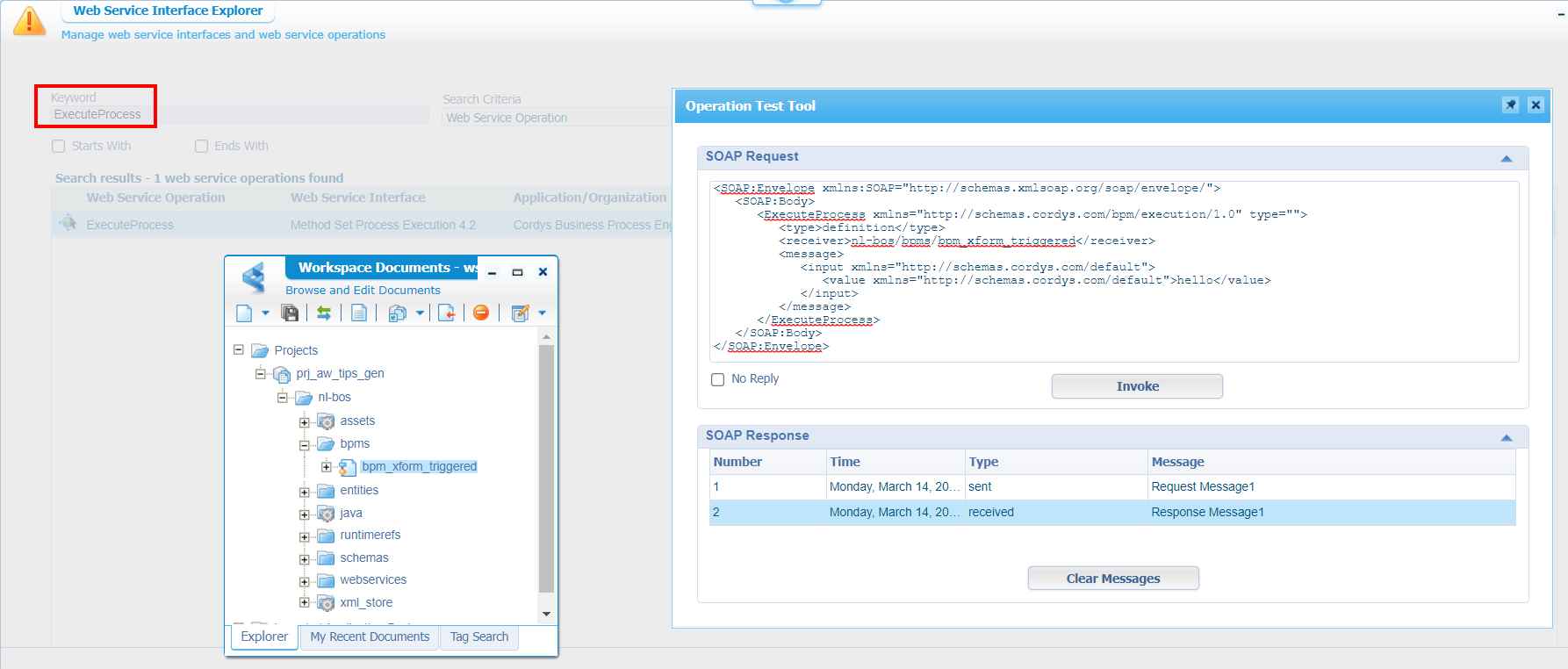Image resolution: width=1568 pixels, height=669 pixels.
Task: Click the Workspace Documents vertical scrollbar
Action: (x=546, y=465)
